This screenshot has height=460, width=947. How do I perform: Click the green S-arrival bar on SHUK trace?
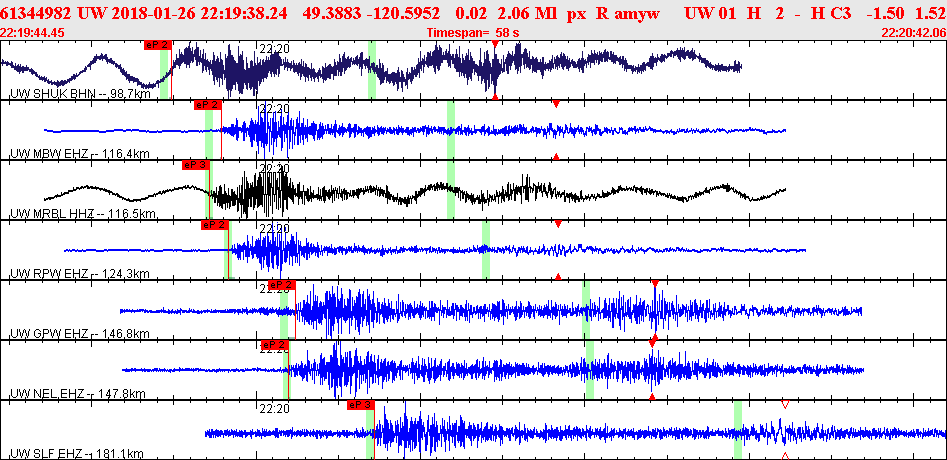[x=372, y=69]
